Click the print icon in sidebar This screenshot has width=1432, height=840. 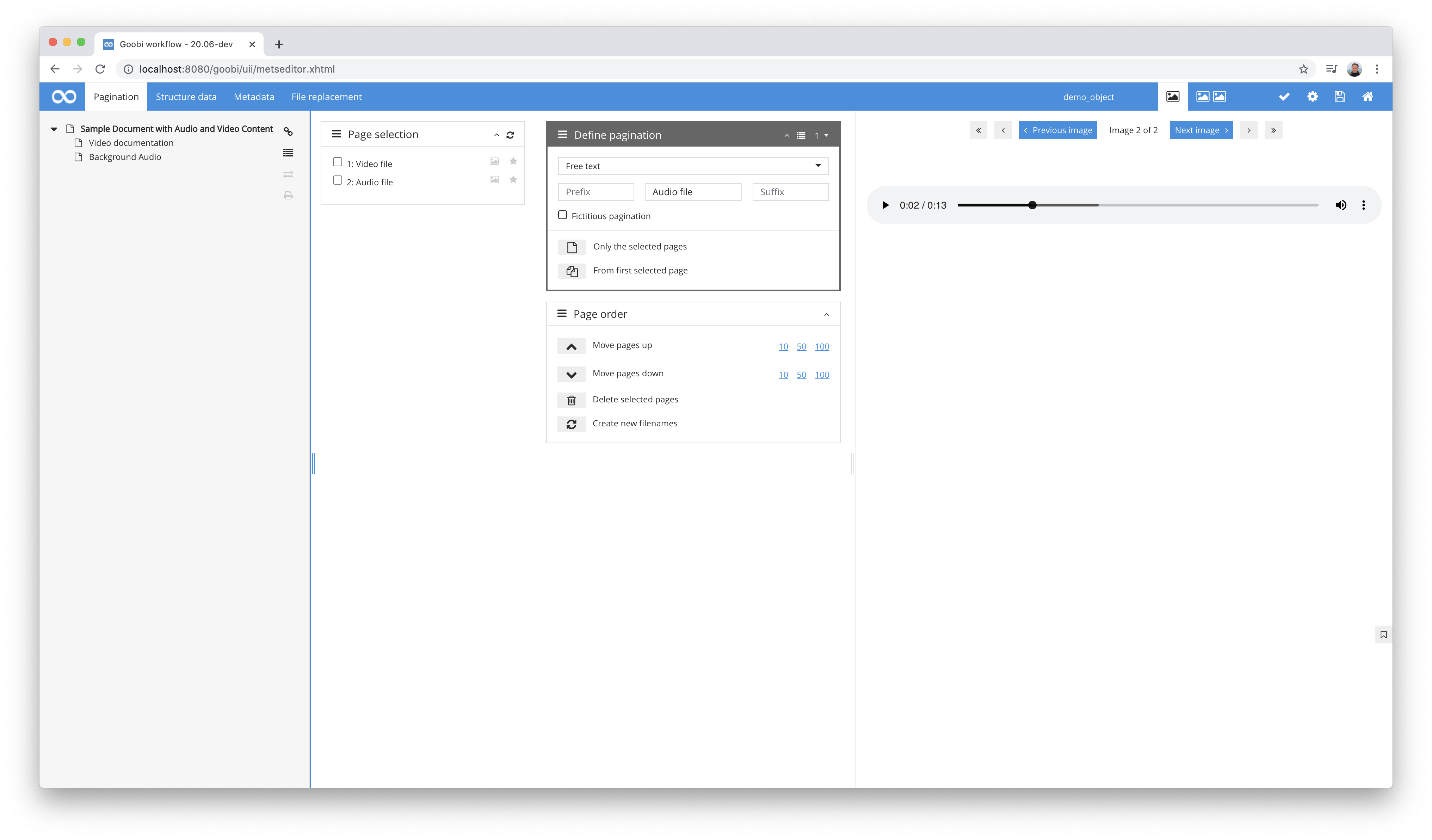pyautogui.click(x=288, y=196)
